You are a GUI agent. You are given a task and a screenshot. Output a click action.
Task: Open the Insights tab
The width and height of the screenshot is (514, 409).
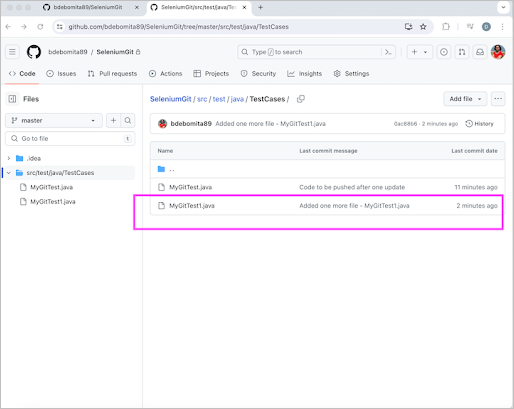(x=305, y=74)
